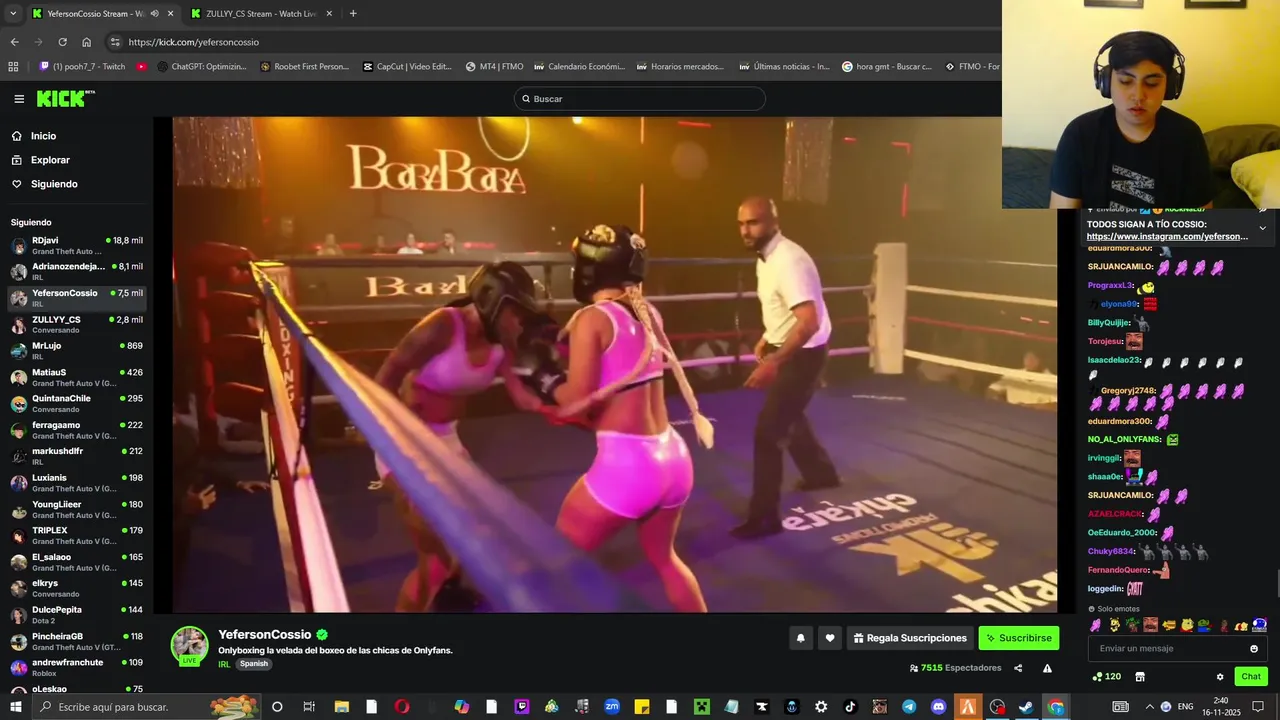Open ZULLYY_CS channel in following list
1280x720 pixels.
(x=76, y=324)
